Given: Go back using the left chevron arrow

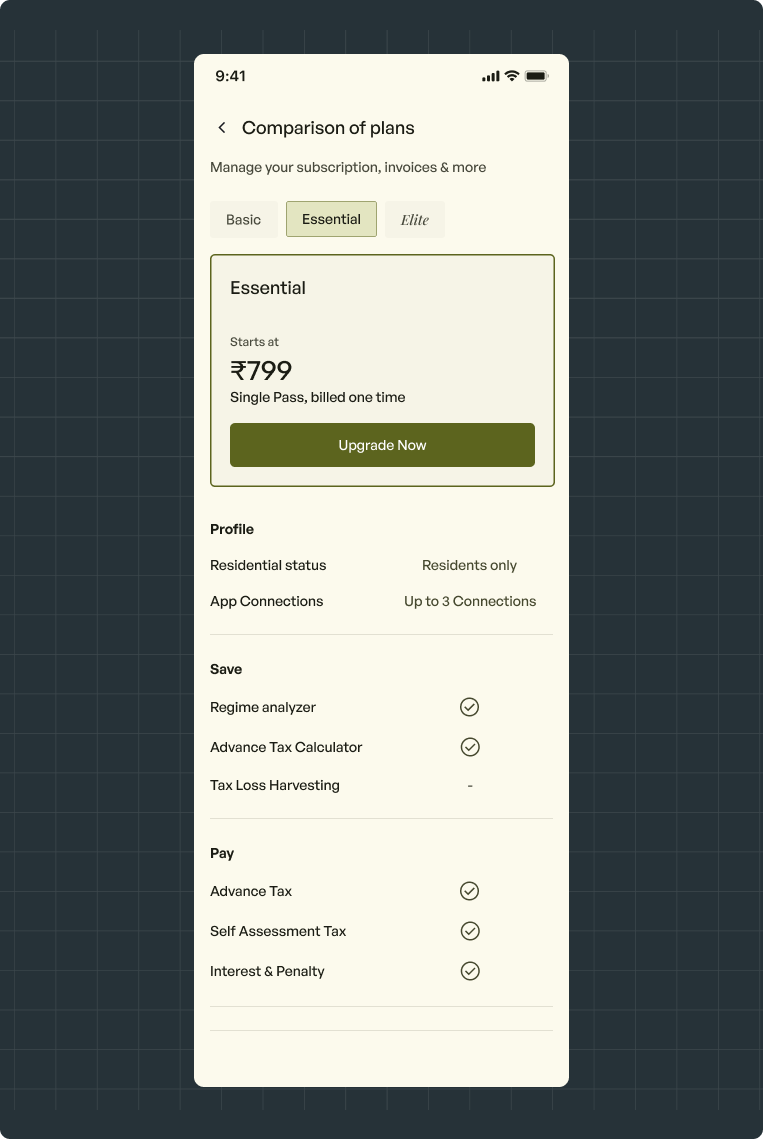Looking at the screenshot, I should tap(222, 128).
